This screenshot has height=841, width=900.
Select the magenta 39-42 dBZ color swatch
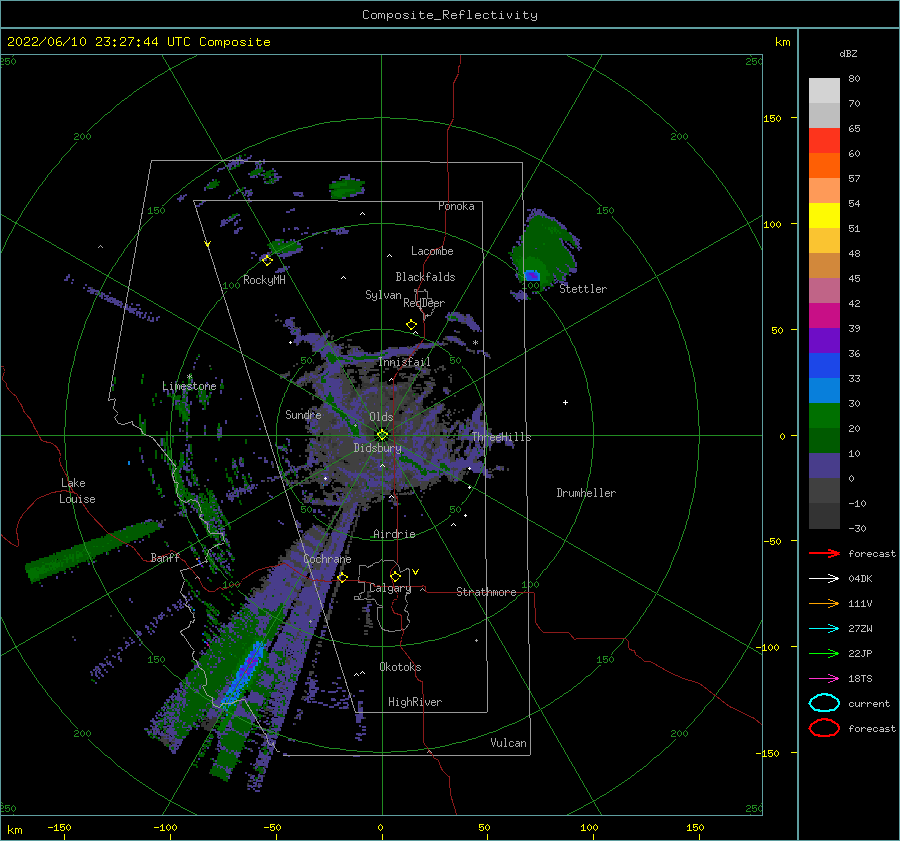click(824, 316)
